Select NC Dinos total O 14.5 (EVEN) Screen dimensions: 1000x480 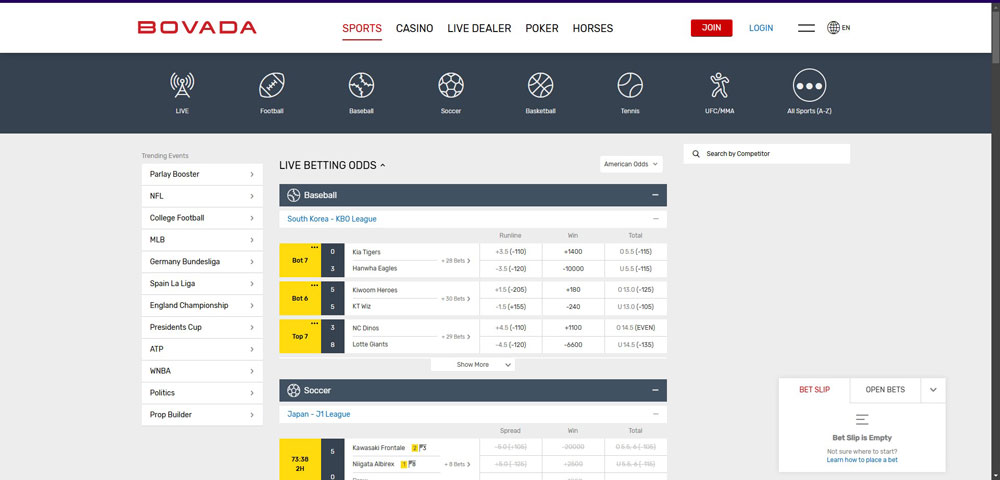[636, 328]
